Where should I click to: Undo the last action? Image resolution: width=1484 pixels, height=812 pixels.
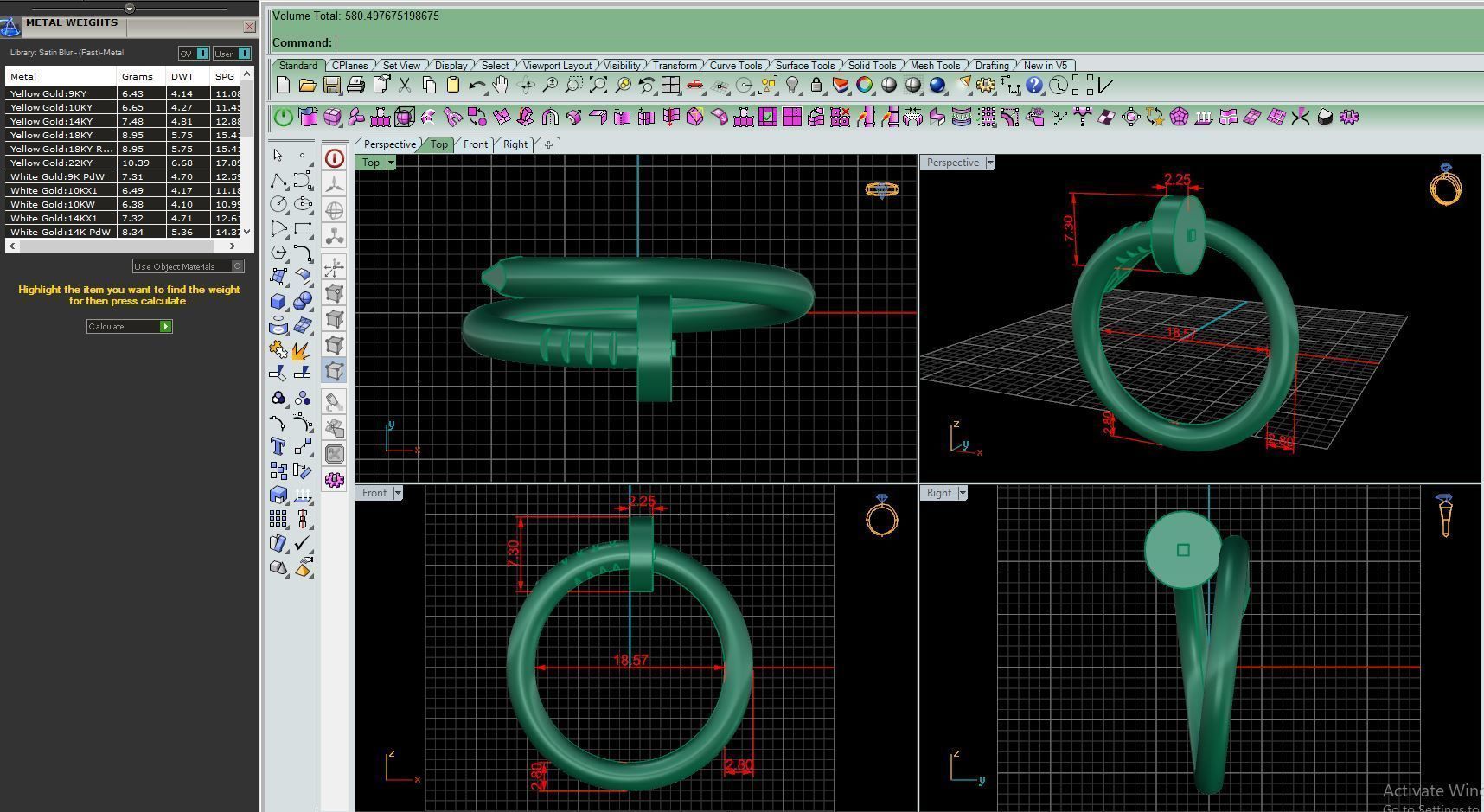click(x=477, y=85)
